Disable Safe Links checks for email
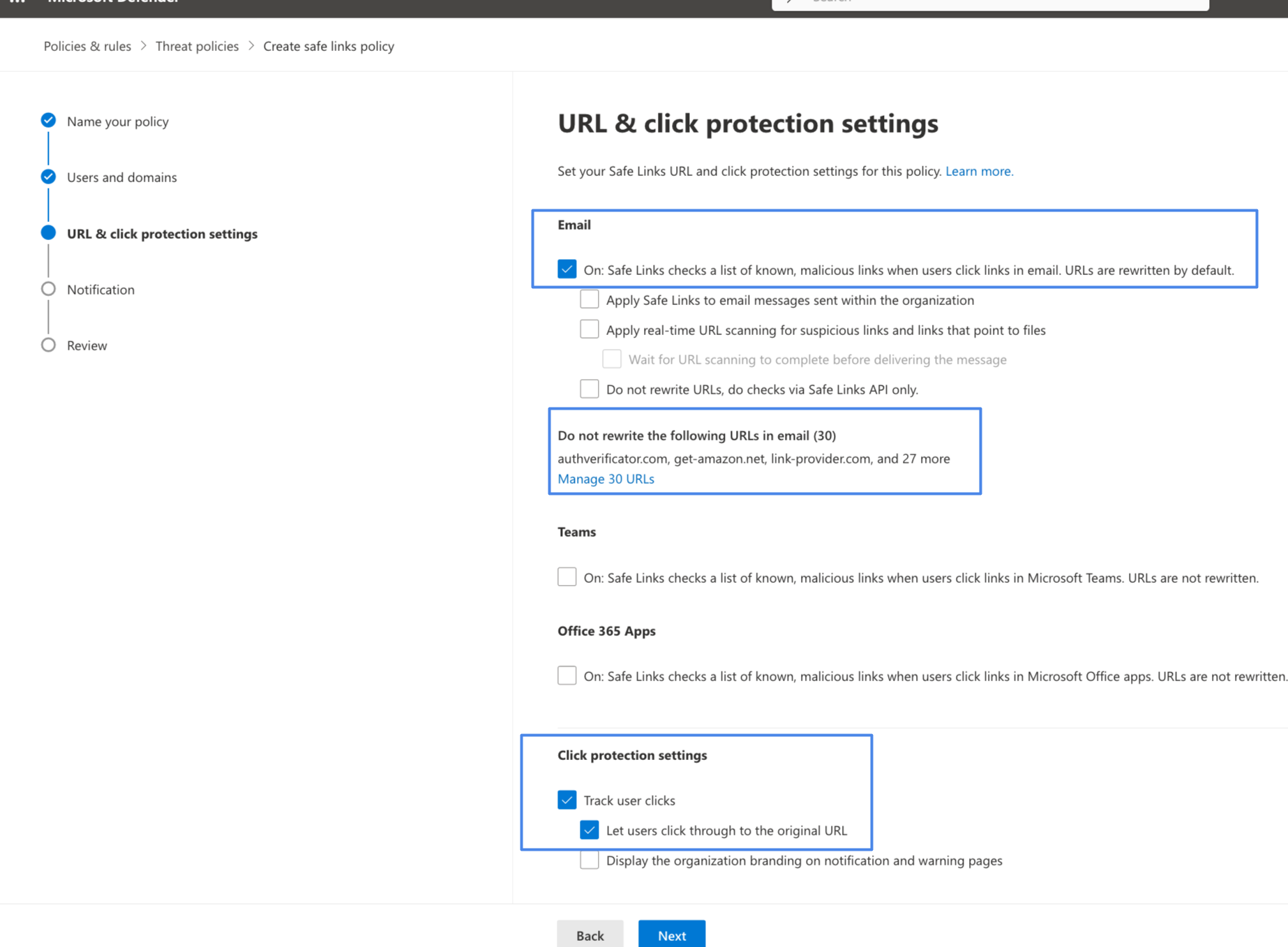This screenshot has width=1288, height=947. tap(567, 269)
